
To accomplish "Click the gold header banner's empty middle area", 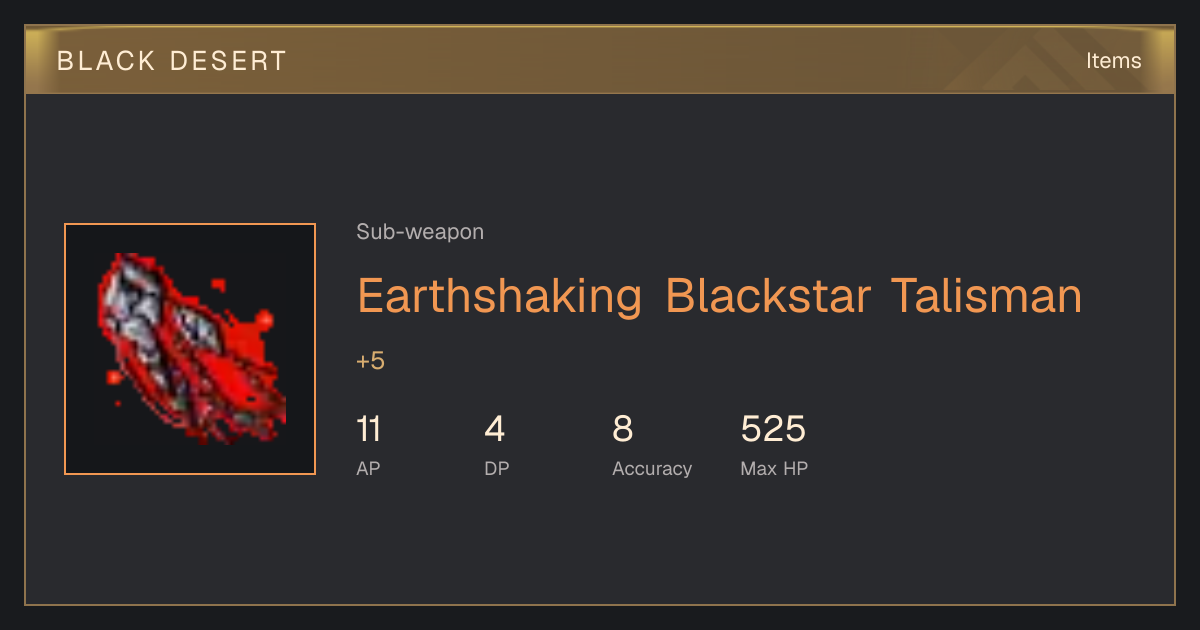I will click(650, 60).
